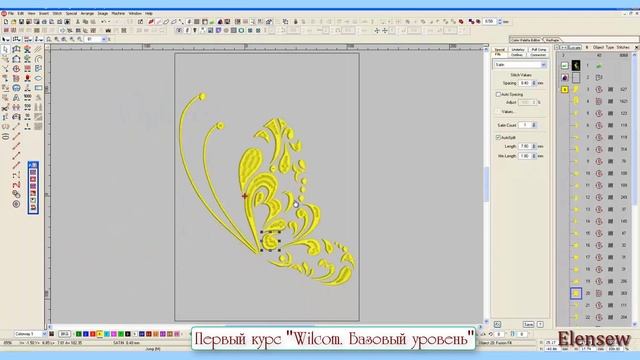Enable the Auto Spacing checkbox
This screenshot has height=360, width=640.
pyautogui.click(x=498, y=94)
